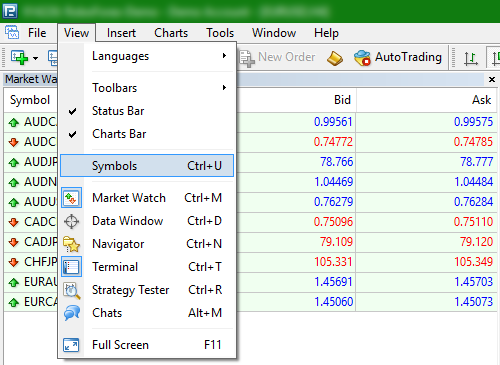Toggle the AutoTrading button

tap(398, 57)
